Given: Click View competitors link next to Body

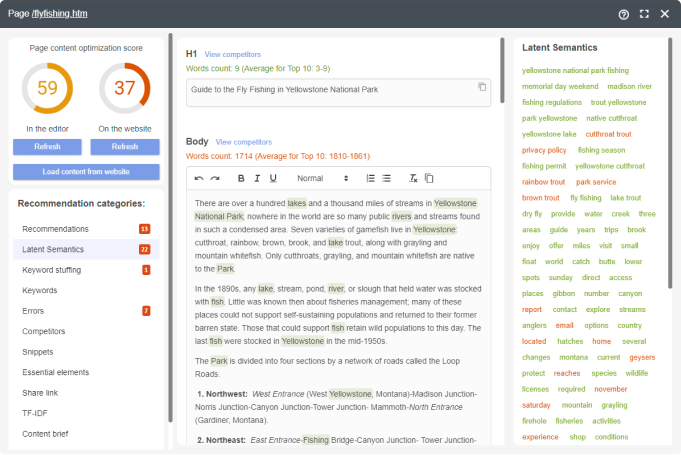Looking at the screenshot, I should tap(243, 142).
